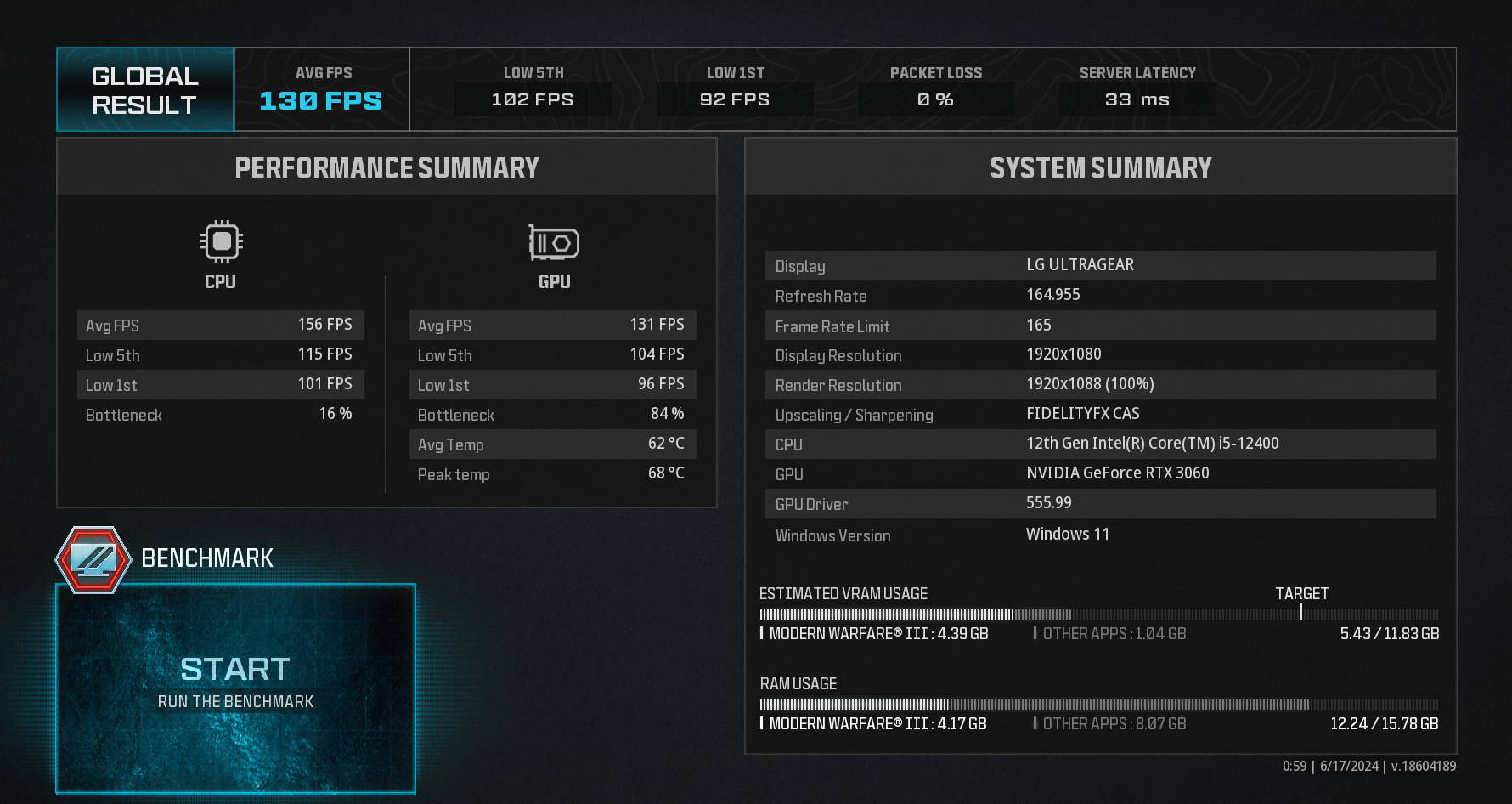
Task: Click the CPU chip icon
Action: click(222, 241)
